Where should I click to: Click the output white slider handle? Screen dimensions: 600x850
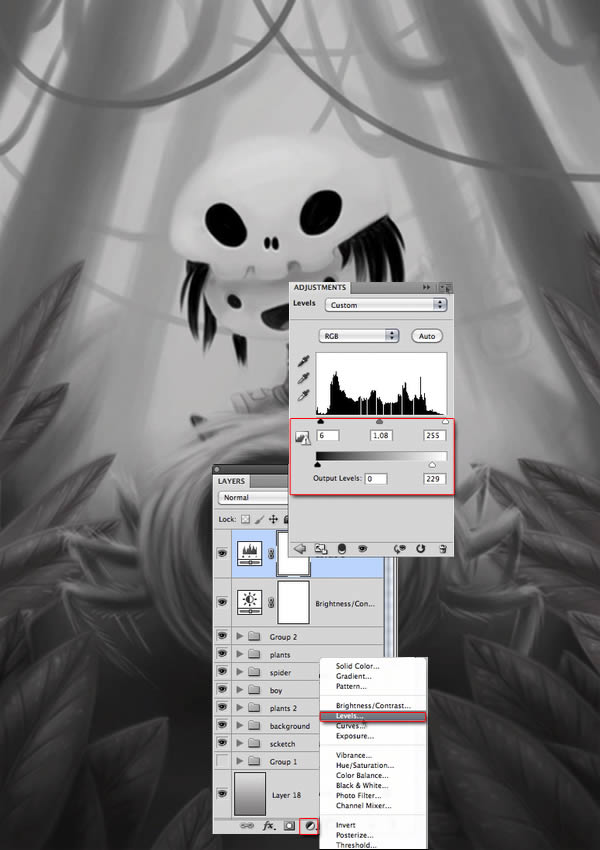pos(432,465)
